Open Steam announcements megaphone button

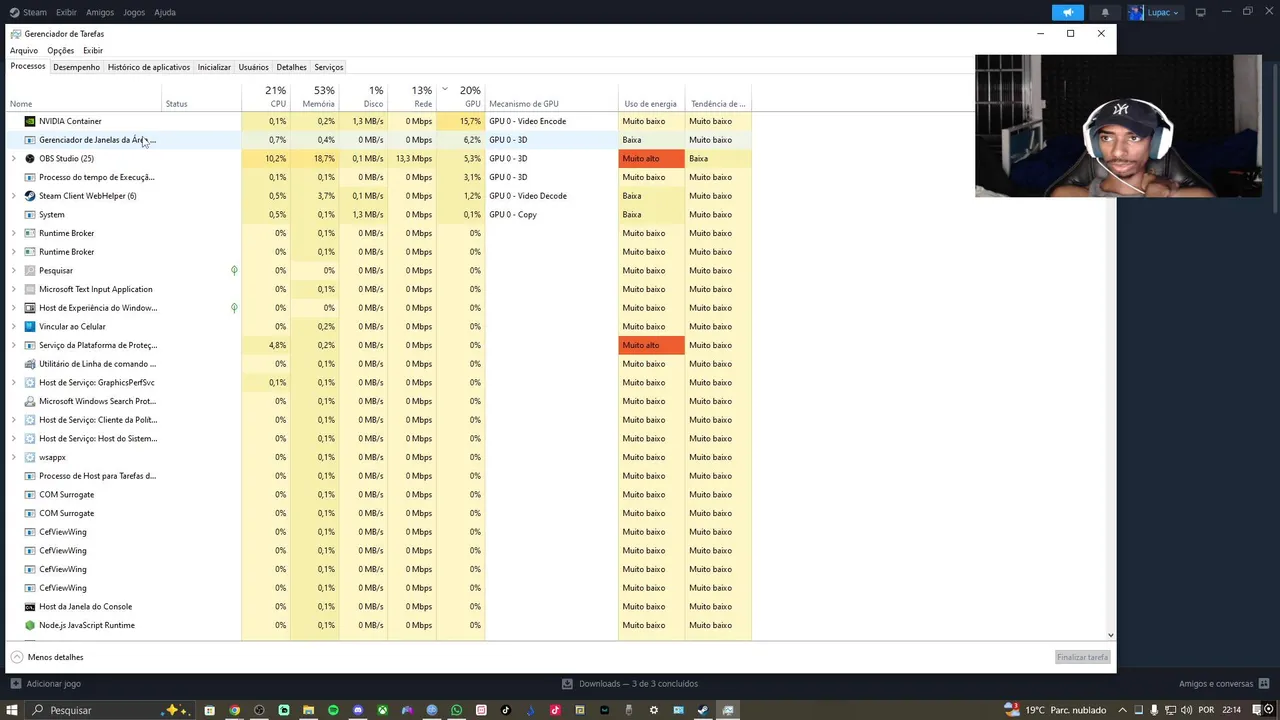click(x=1068, y=12)
